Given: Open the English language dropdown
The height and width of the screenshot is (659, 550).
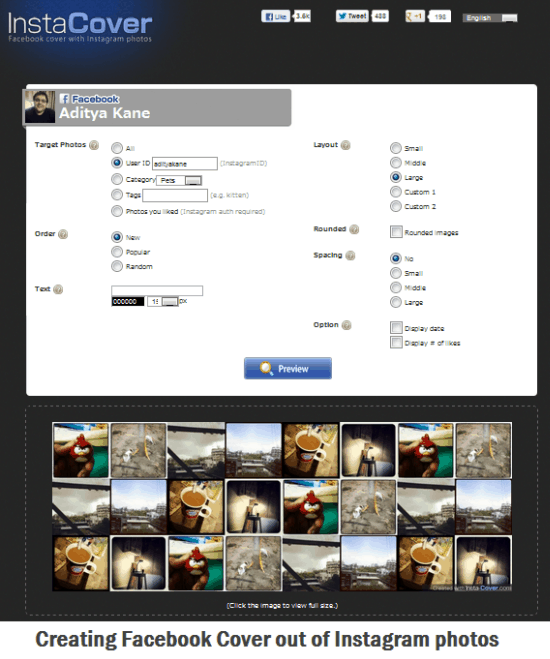Looking at the screenshot, I should point(490,18).
